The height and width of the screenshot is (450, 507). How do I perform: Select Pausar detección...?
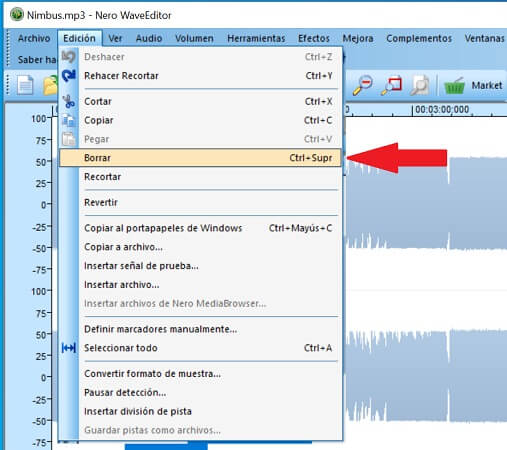coord(200,393)
